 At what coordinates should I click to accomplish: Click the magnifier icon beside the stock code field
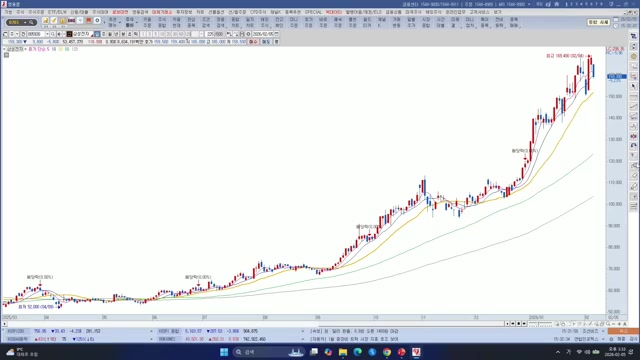[53, 34]
